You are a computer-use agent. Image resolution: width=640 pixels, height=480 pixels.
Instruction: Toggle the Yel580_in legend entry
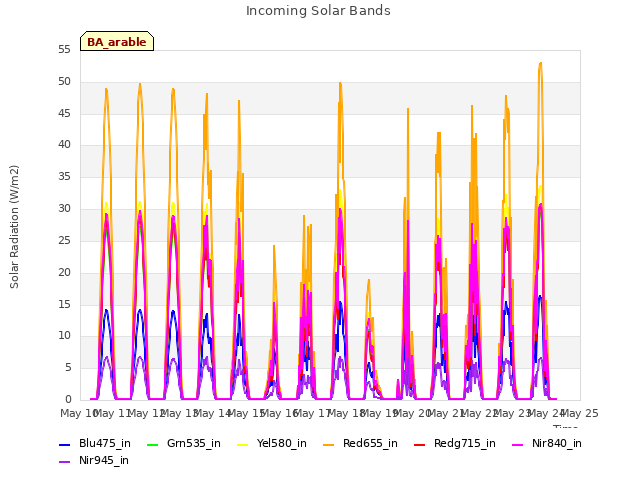point(272,443)
